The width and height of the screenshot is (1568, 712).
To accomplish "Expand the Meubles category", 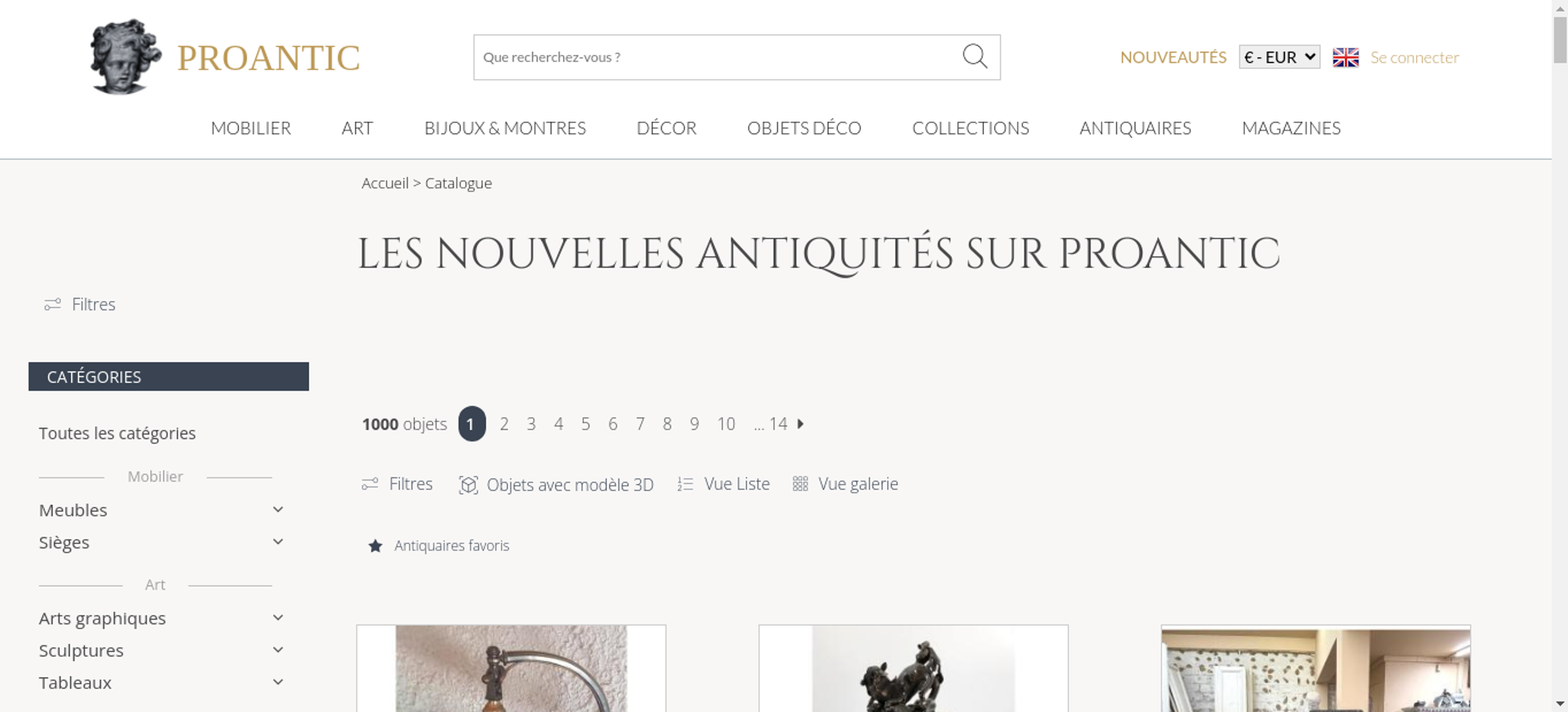I will click(x=278, y=510).
